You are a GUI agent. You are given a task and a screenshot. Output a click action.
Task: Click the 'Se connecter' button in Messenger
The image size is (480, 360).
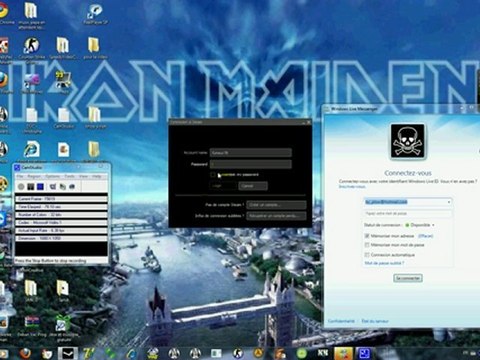(x=408, y=278)
